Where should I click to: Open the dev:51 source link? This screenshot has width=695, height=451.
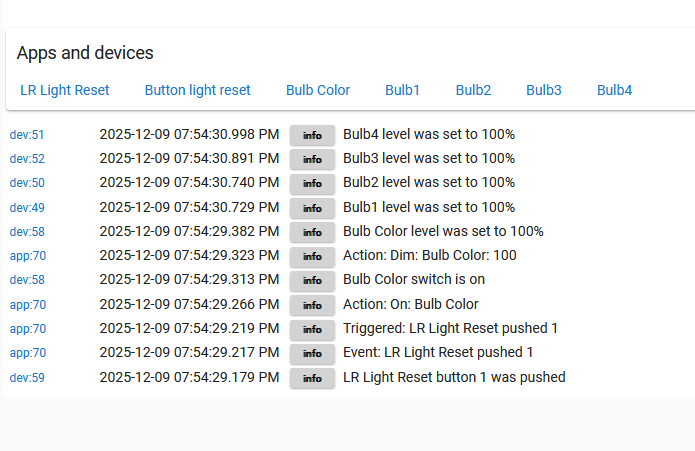coord(27,135)
